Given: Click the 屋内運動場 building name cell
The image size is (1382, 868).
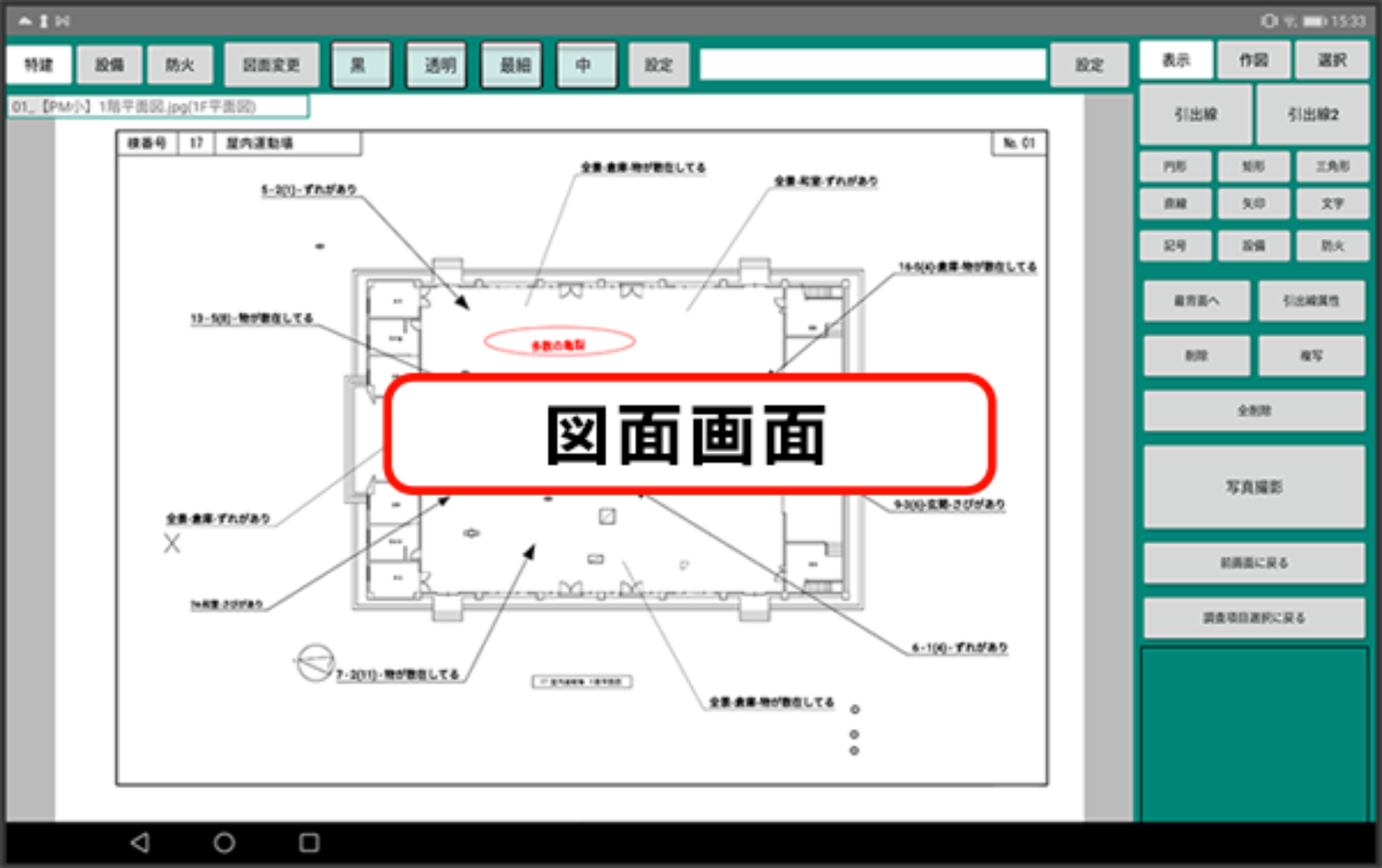Looking at the screenshot, I should click(288, 143).
